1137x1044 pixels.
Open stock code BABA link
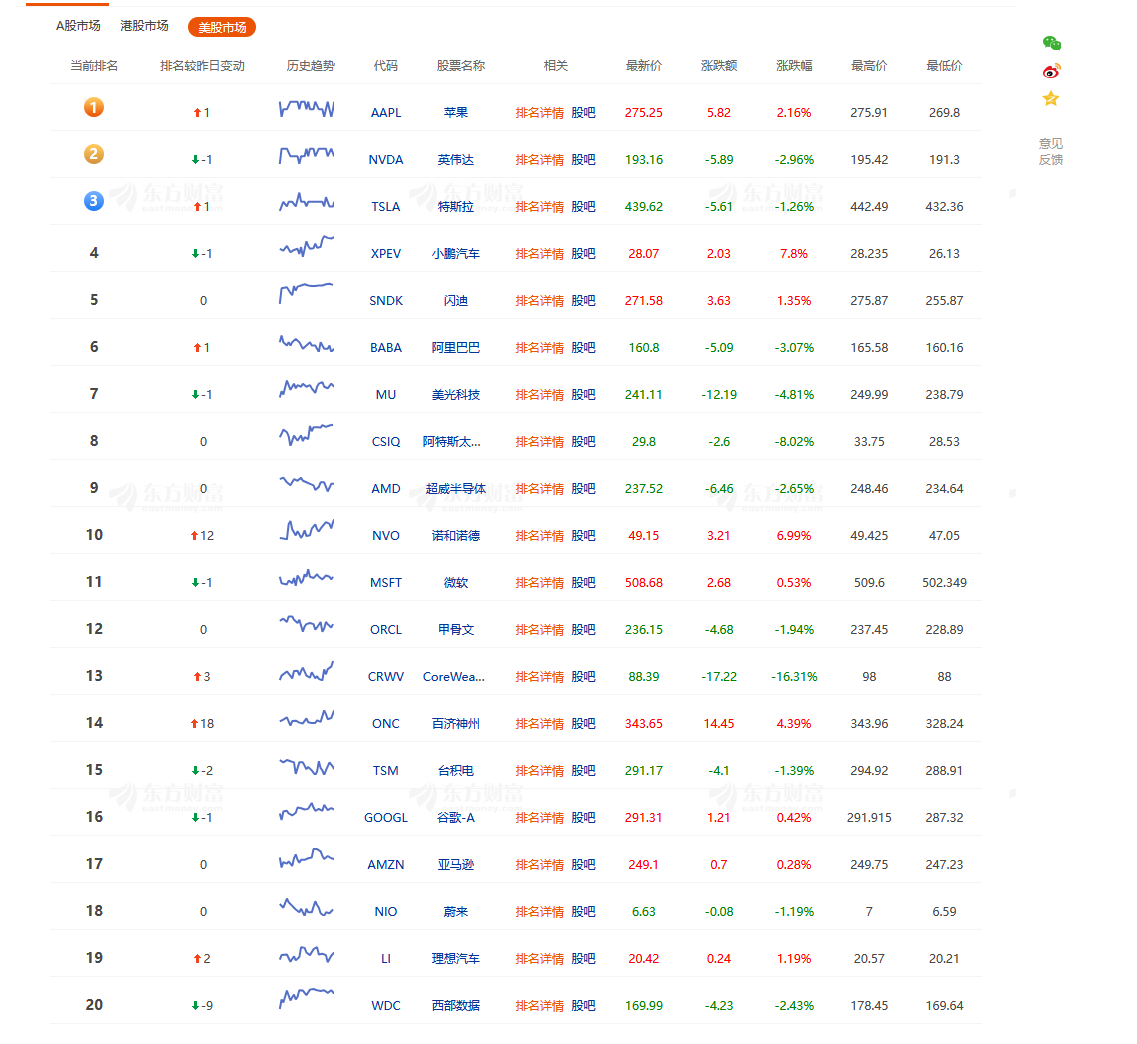click(386, 348)
